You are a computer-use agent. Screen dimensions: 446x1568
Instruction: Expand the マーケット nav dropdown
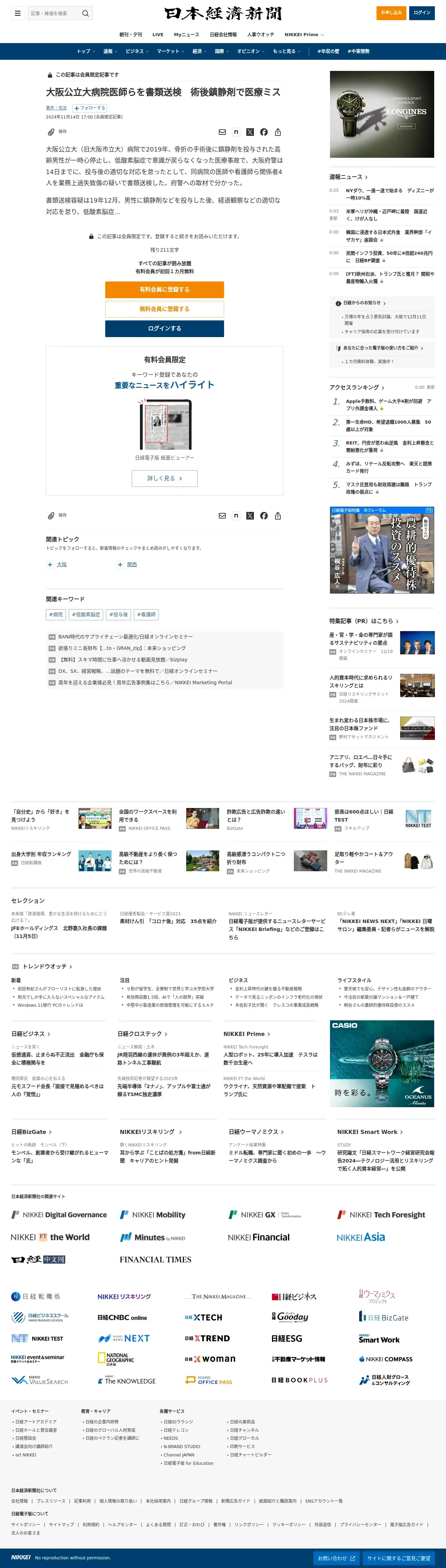[x=170, y=52]
